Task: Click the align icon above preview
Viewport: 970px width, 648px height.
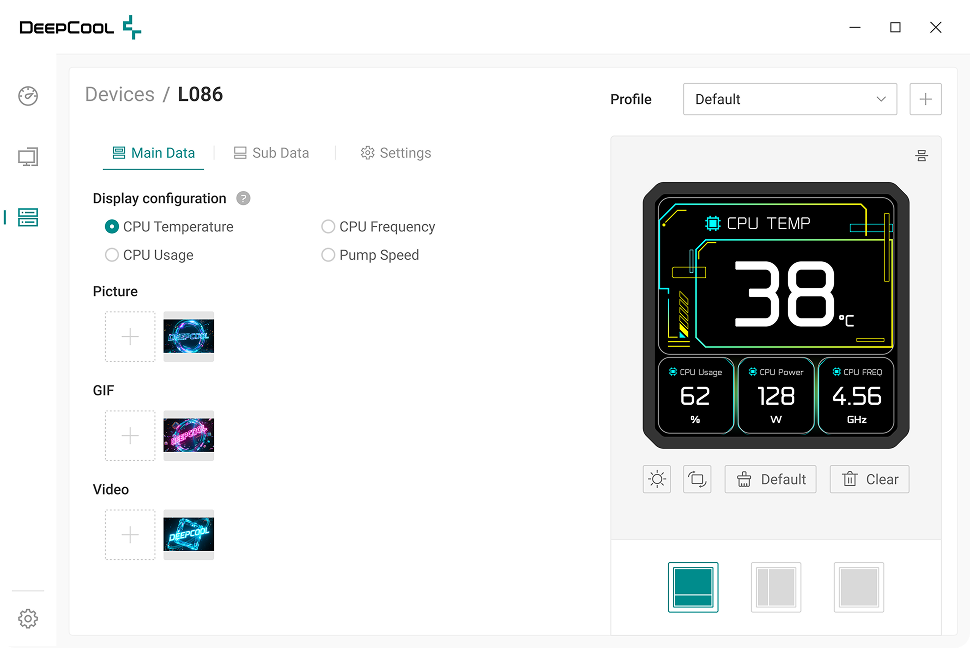Action: [922, 155]
